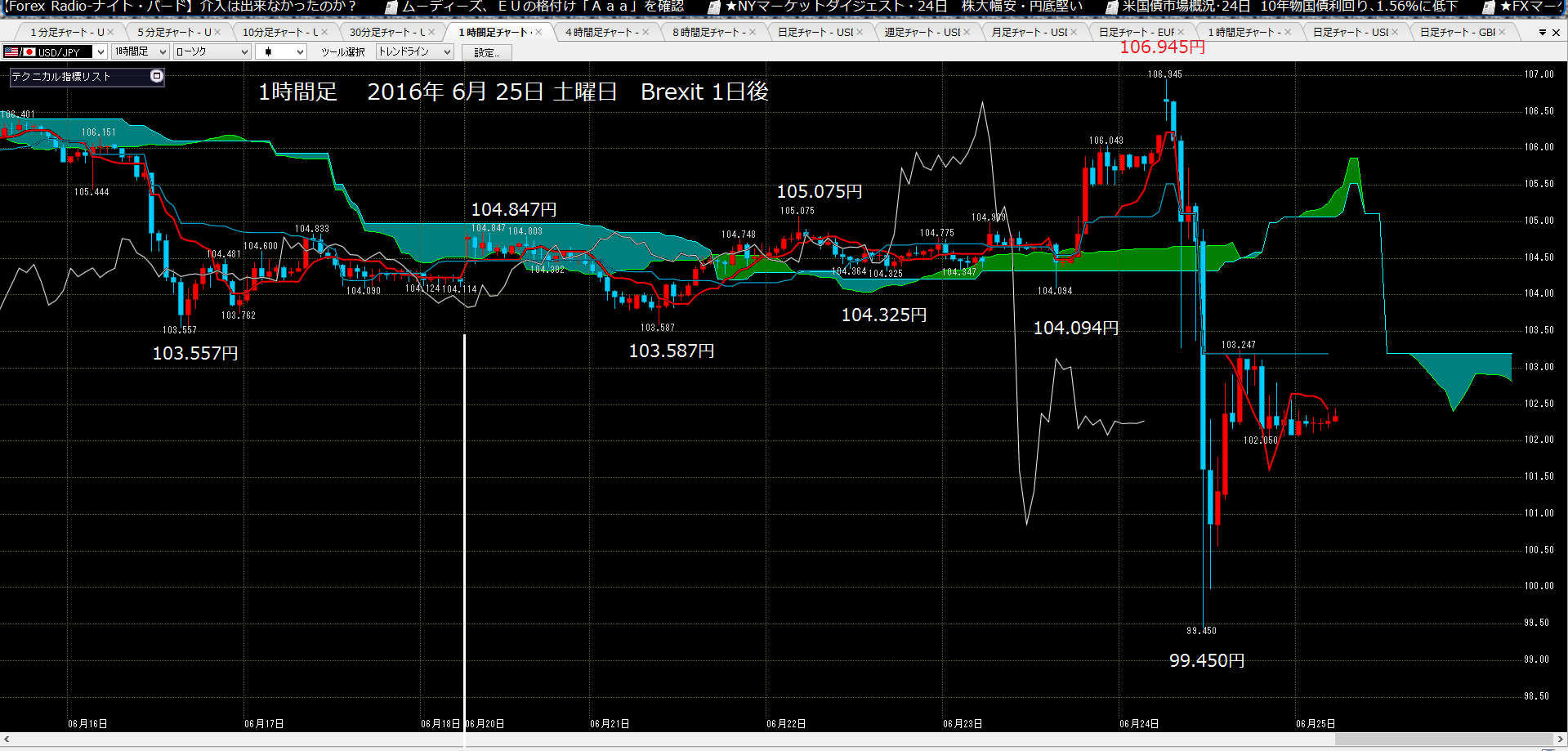Open the Forex Radio-ナイト・バード news headline
Viewport: 1568px width, 751px height.
point(180,7)
